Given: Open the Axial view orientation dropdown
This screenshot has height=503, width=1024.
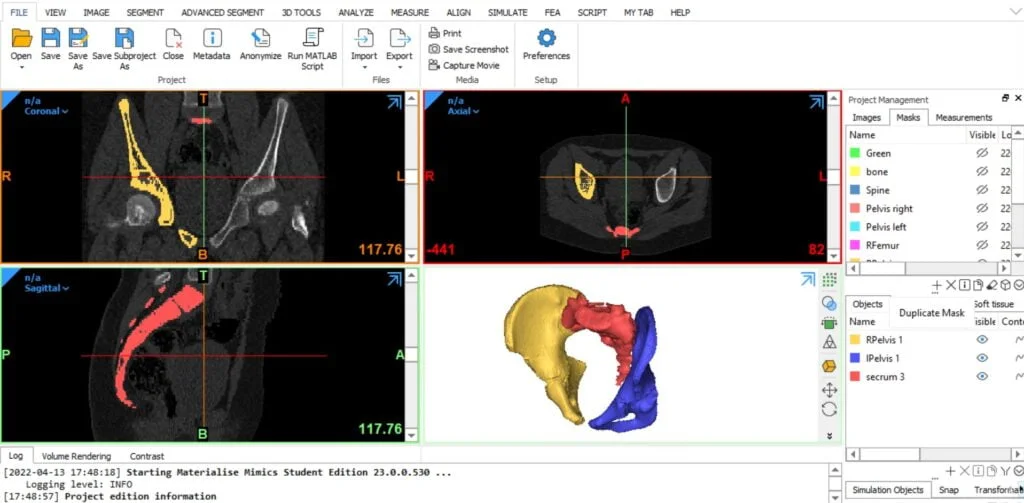Looking at the screenshot, I should point(463,111).
